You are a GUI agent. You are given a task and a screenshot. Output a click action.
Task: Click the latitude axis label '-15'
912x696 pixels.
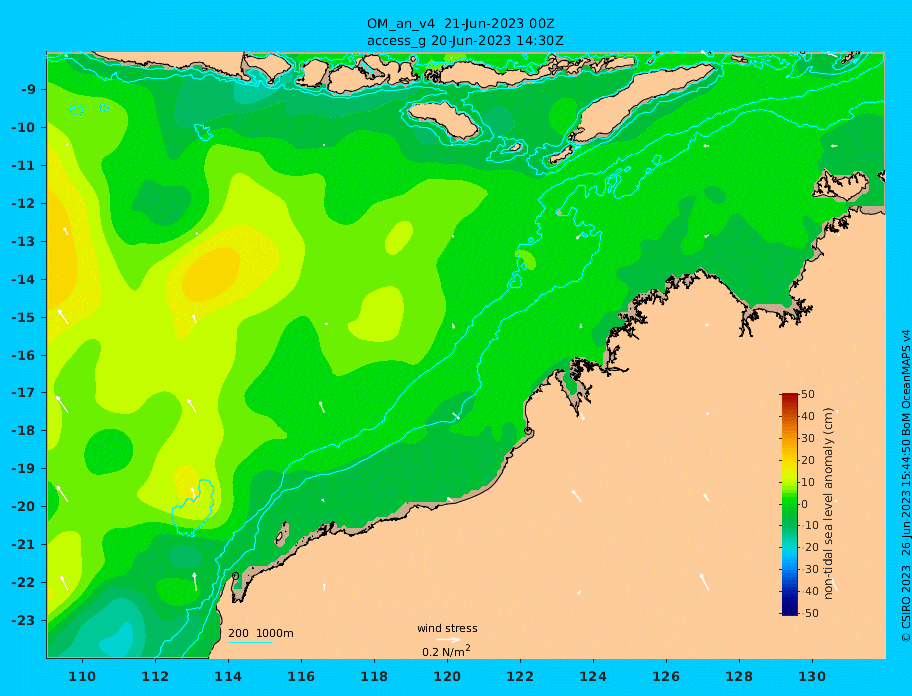coord(23,317)
